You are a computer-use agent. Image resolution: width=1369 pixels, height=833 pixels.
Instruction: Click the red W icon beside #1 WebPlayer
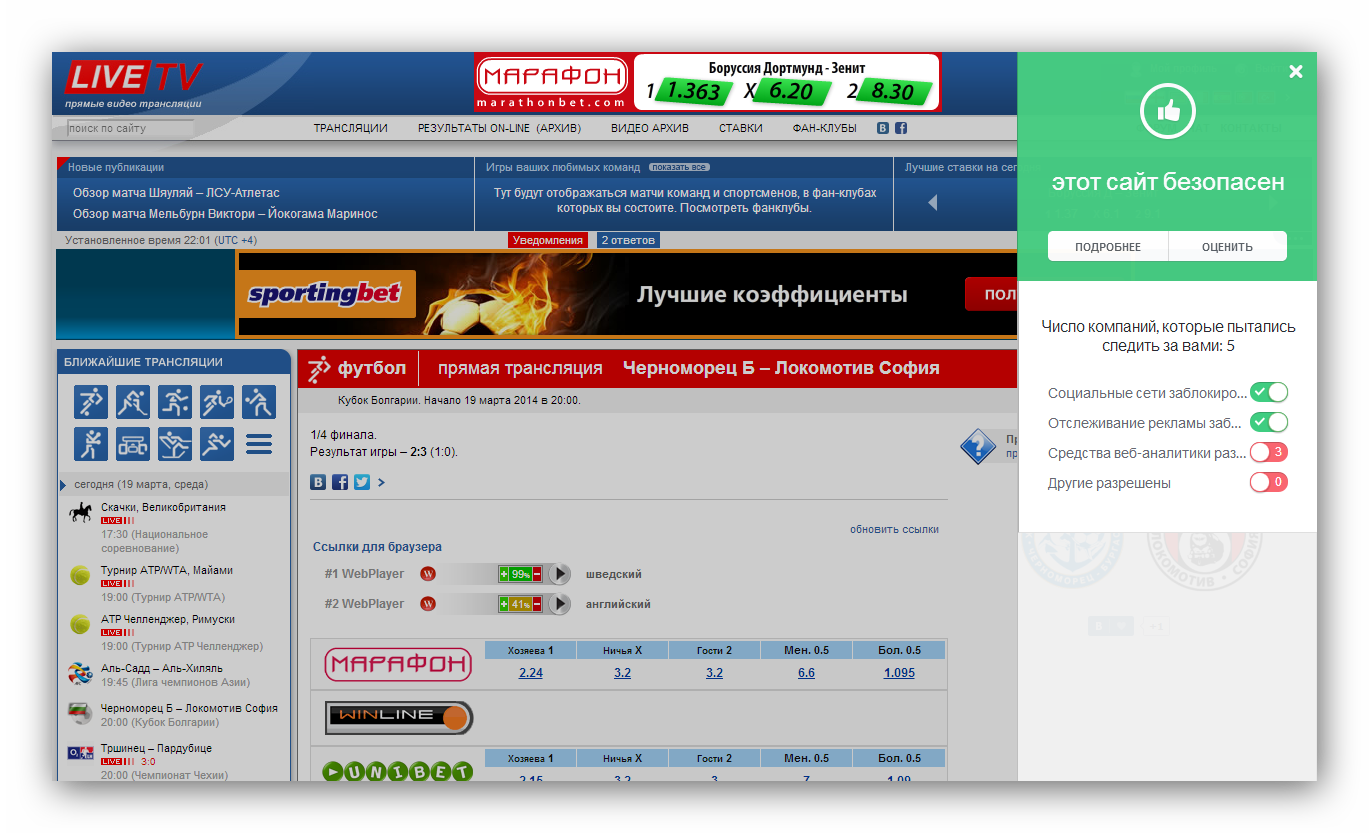click(x=428, y=574)
